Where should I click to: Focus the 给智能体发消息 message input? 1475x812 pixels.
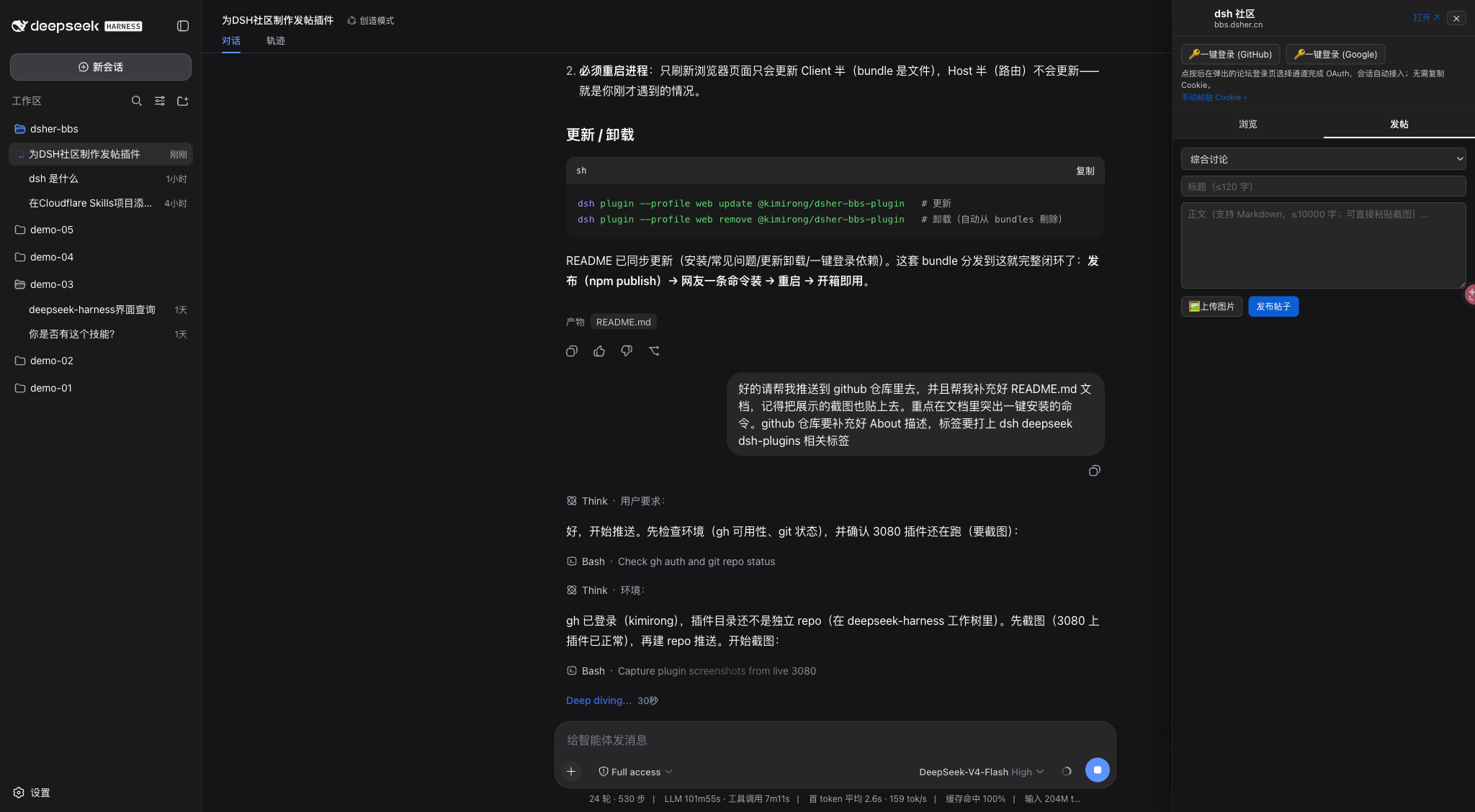pos(835,740)
